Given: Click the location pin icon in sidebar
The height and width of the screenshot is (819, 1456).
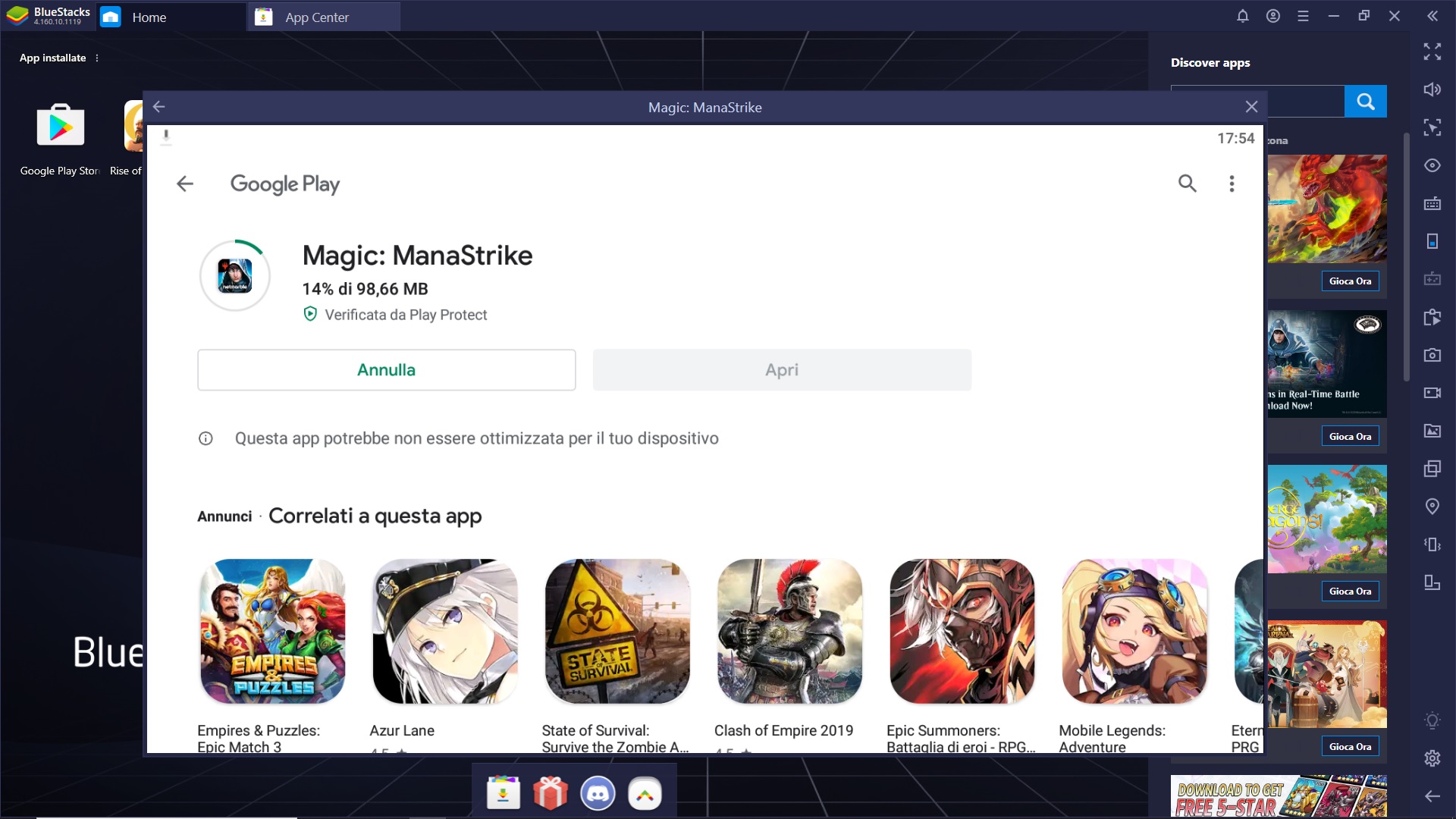Looking at the screenshot, I should coord(1432,507).
